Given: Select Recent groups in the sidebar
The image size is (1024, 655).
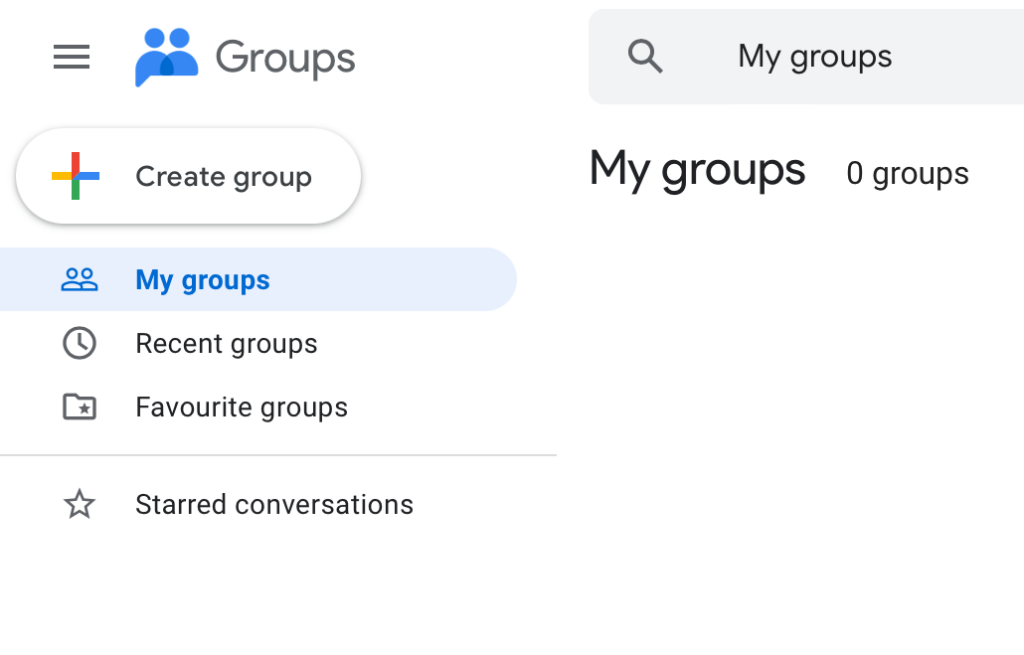Looking at the screenshot, I should 226,343.
